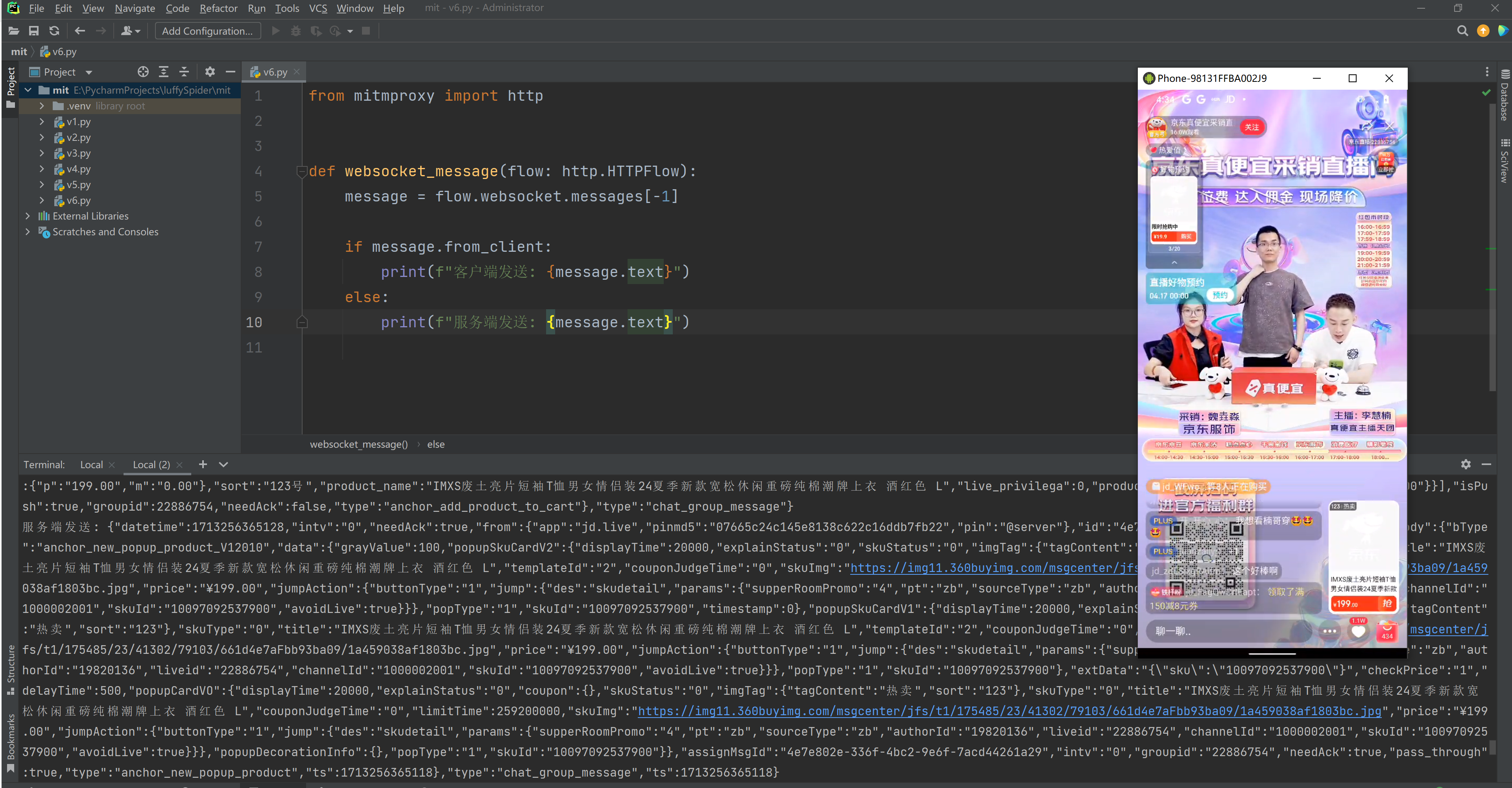The height and width of the screenshot is (788, 1512).
Task: Click Add Configuration button
Action: [207, 31]
